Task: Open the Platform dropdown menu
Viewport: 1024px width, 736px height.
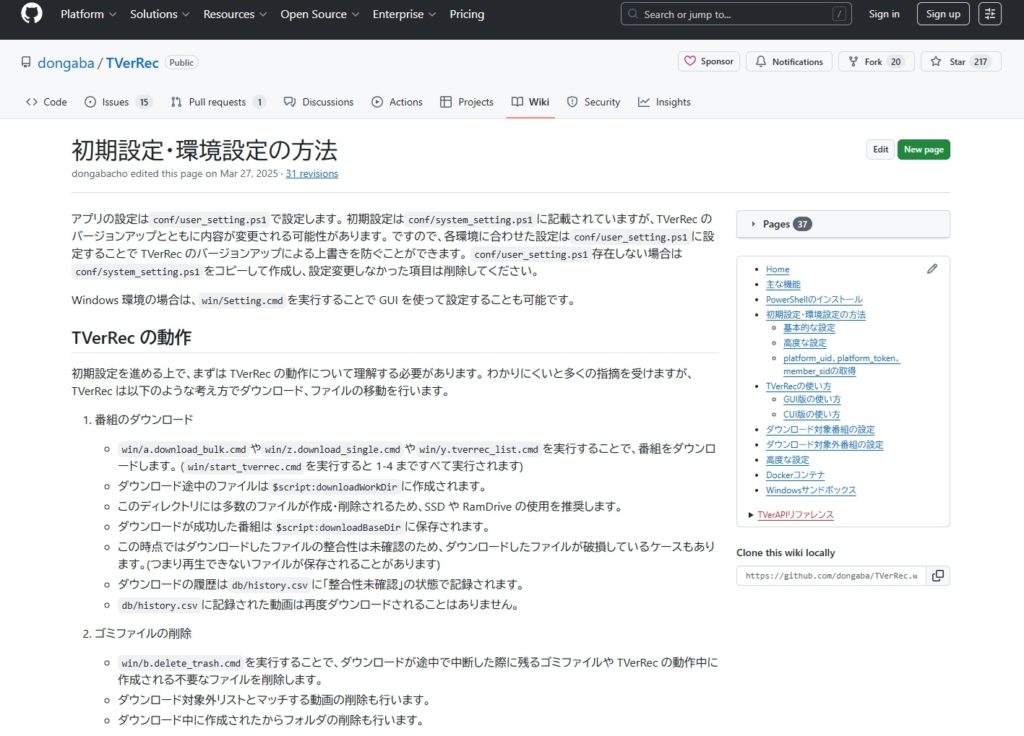Action: pos(88,15)
